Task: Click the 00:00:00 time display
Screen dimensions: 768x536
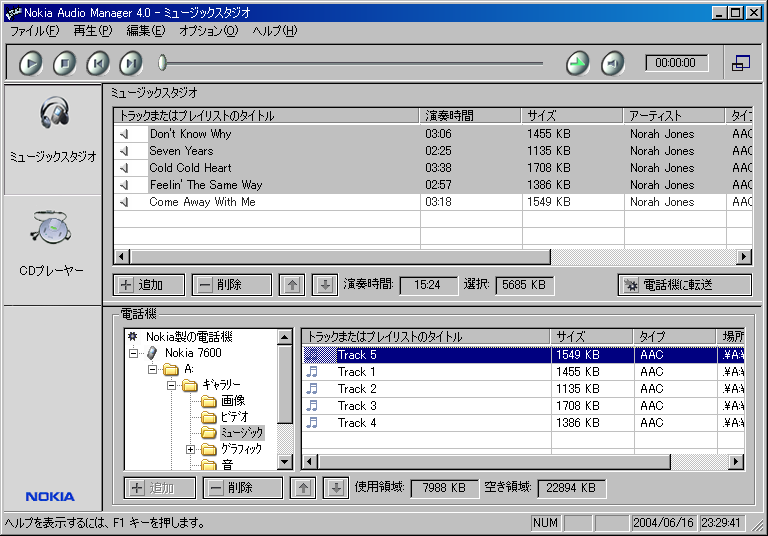Action: [676, 63]
